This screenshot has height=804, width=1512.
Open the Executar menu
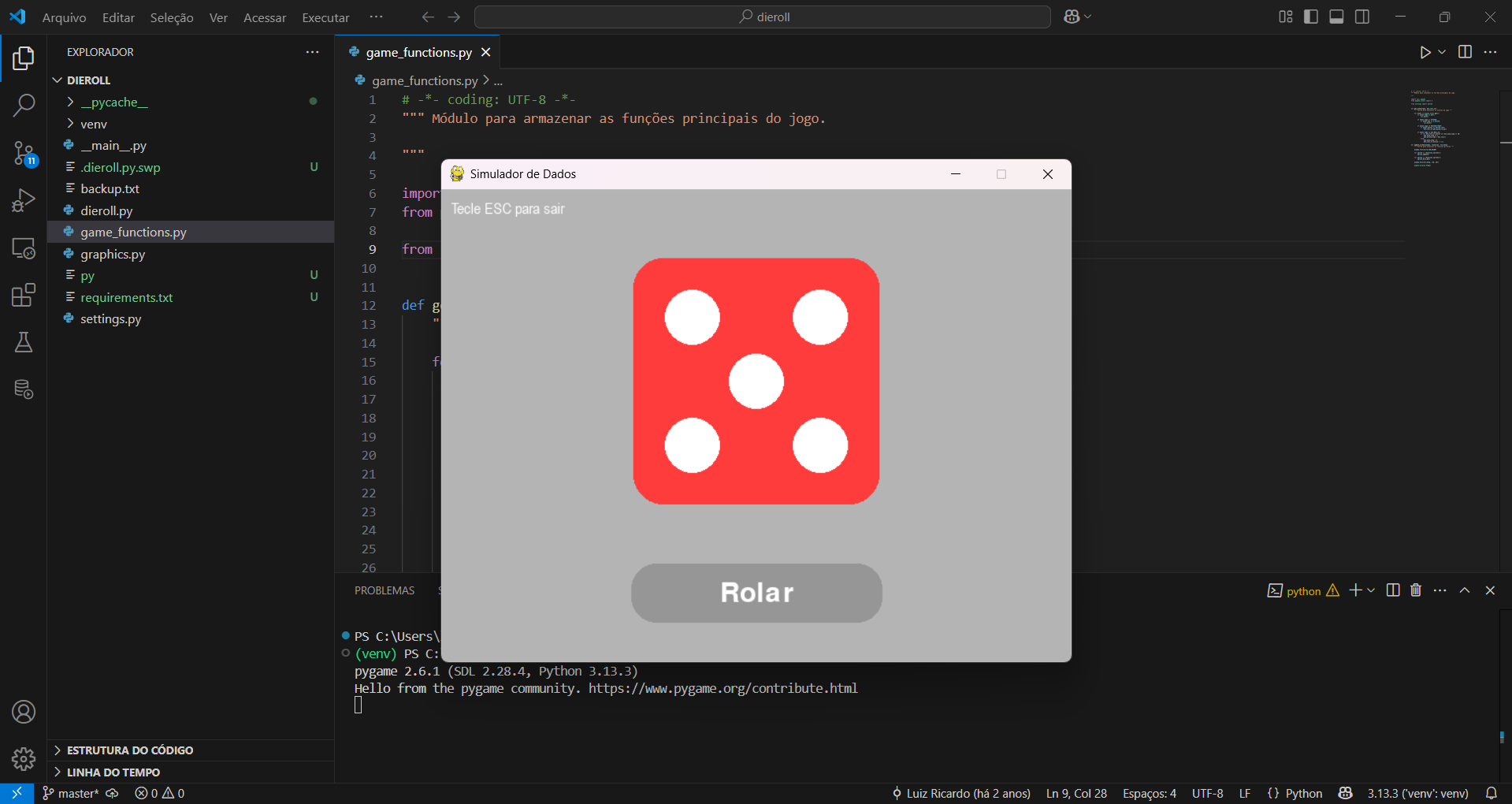coord(325,17)
